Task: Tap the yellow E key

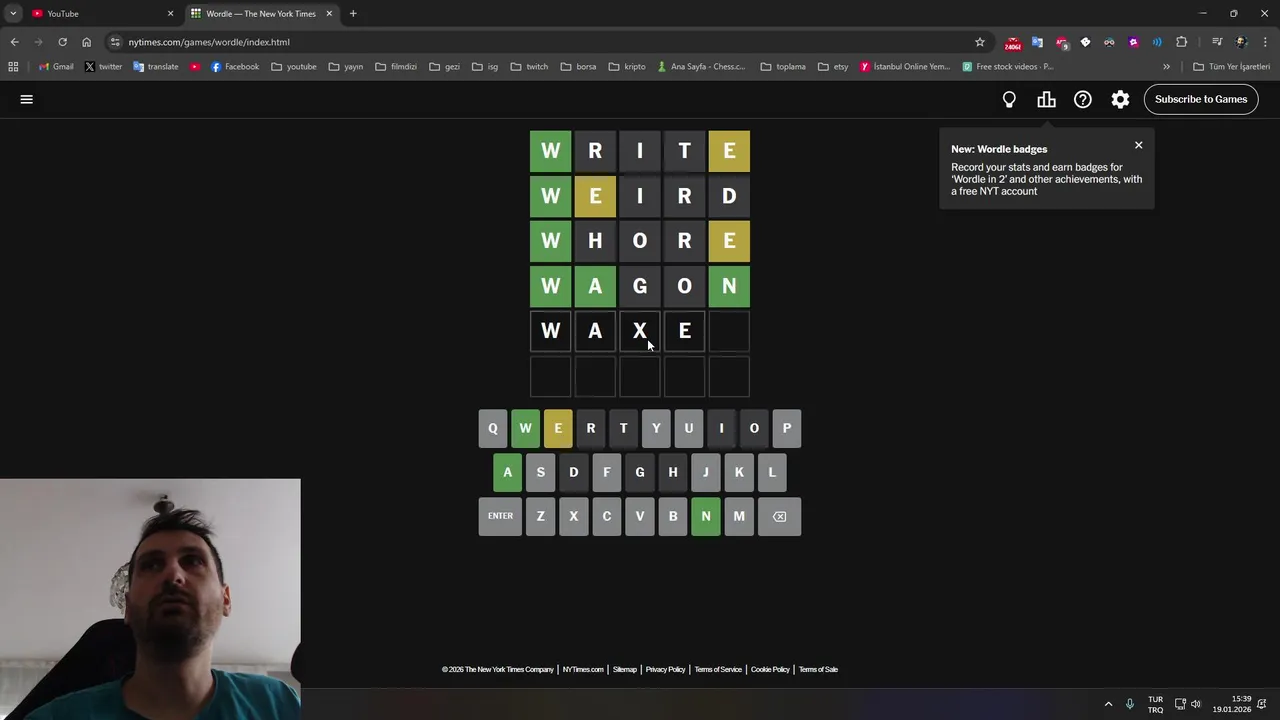Action: 558,428
